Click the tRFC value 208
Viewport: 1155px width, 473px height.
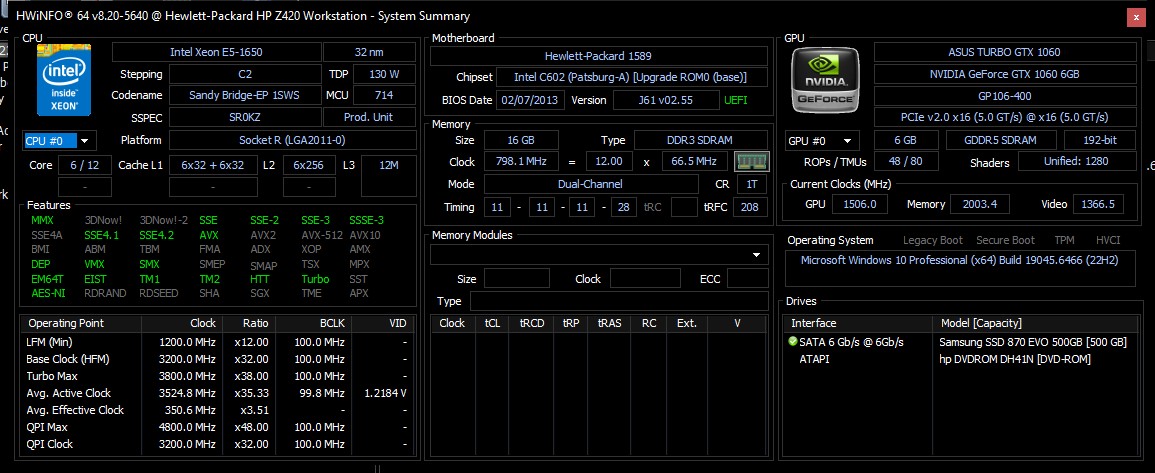(x=749, y=207)
